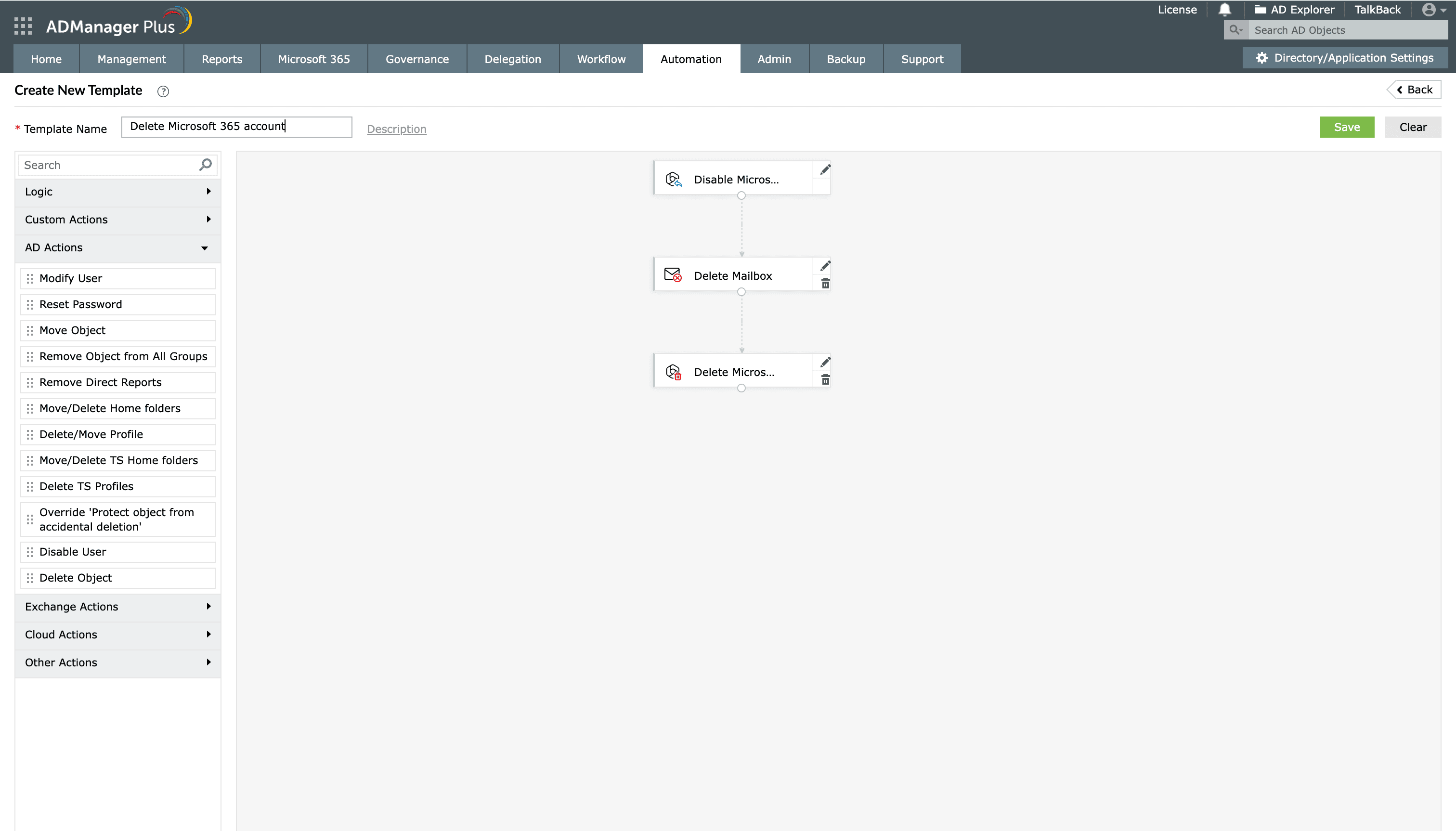Open Directory/Application Settings via gear icon
The width and height of the screenshot is (1456, 831).
pyautogui.click(x=1262, y=58)
